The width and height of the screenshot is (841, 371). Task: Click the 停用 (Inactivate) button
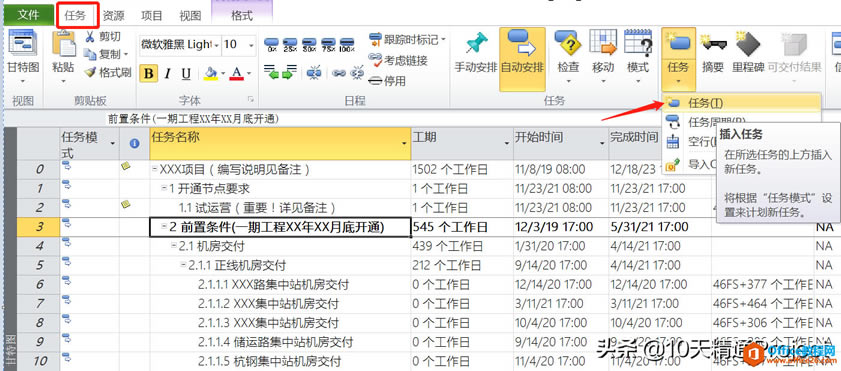387,81
